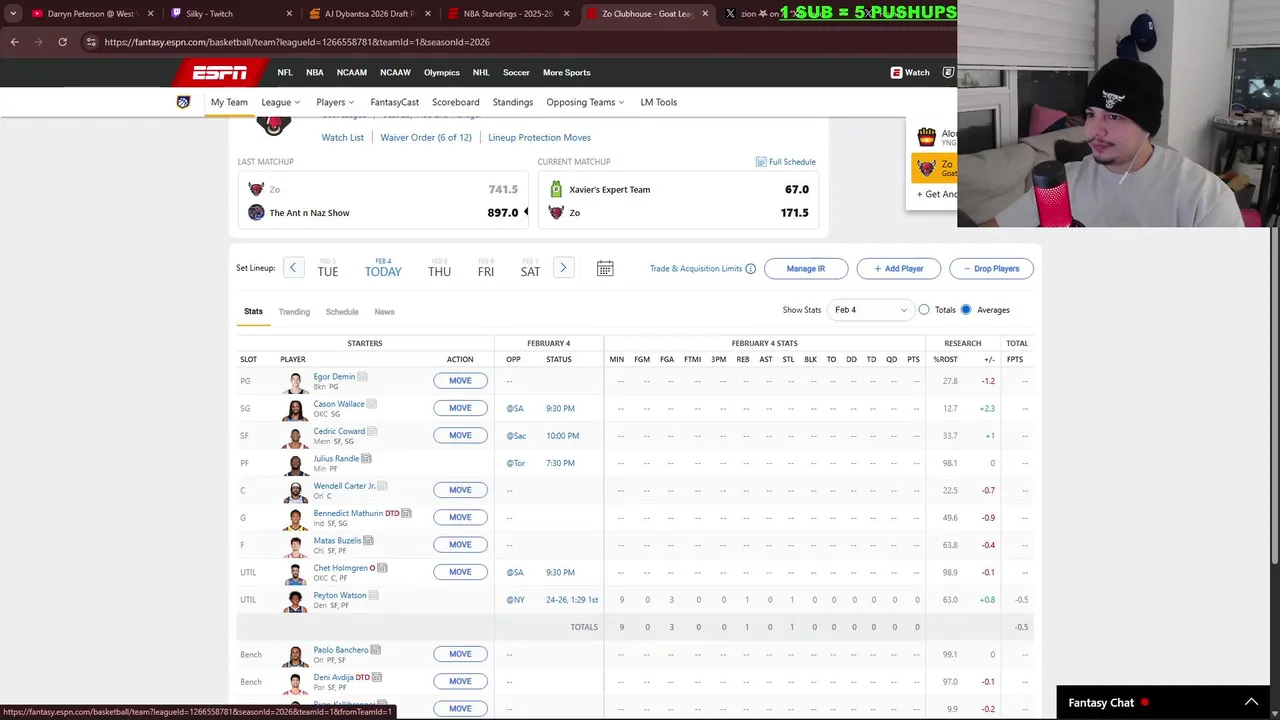
Task: Open Julius Randle player news icon
Action: click(366, 459)
